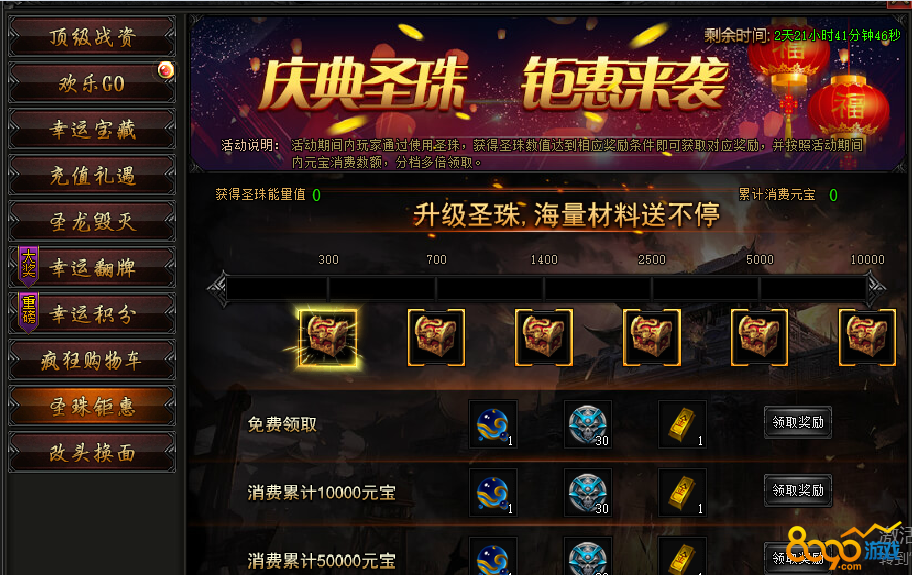The width and height of the screenshot is (912, 575).
Task: Click the skull medallion in 免费领取 row
Action: (x=587, y=424)
